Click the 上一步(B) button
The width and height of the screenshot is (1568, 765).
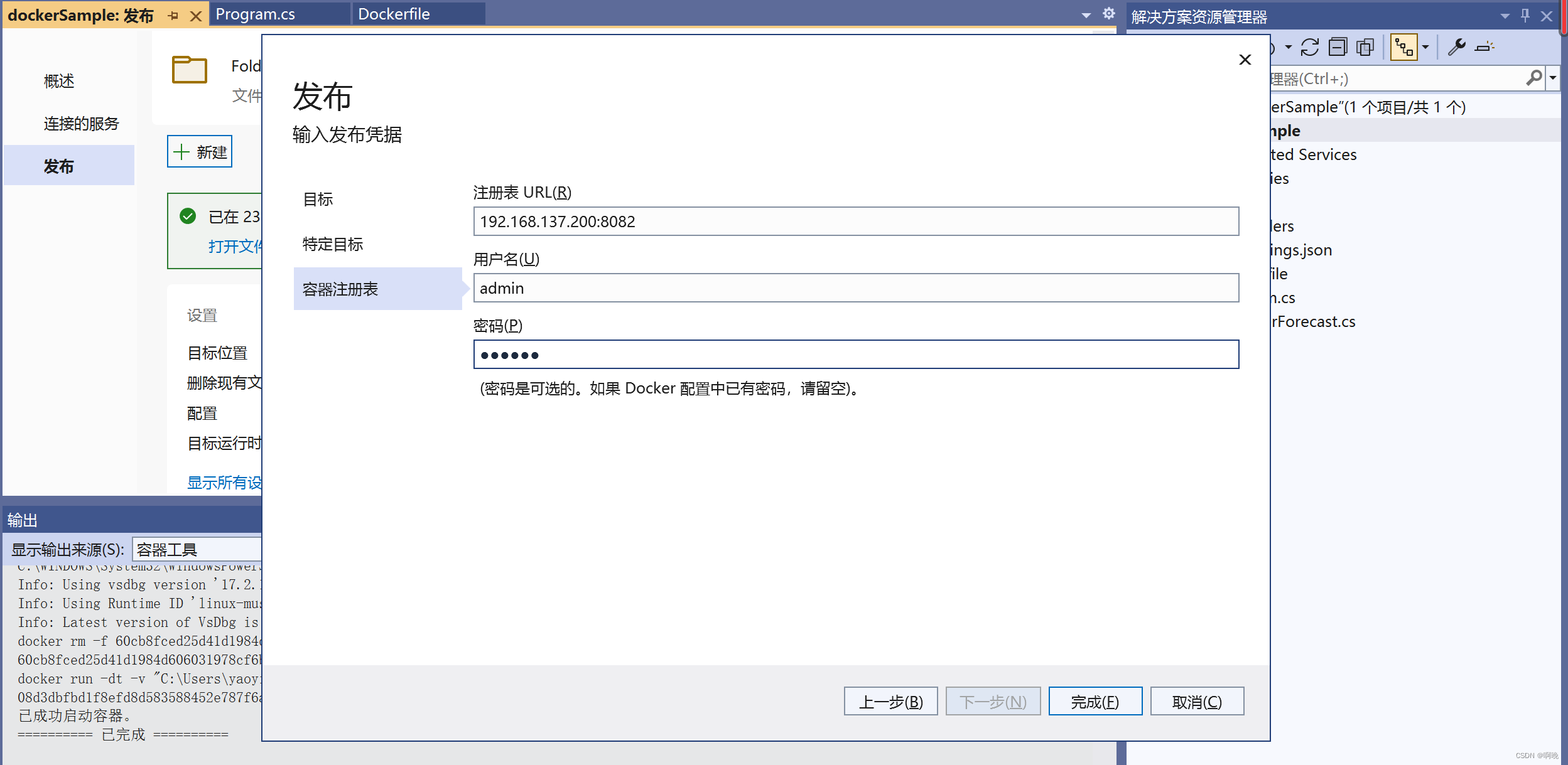pos(890,701)
